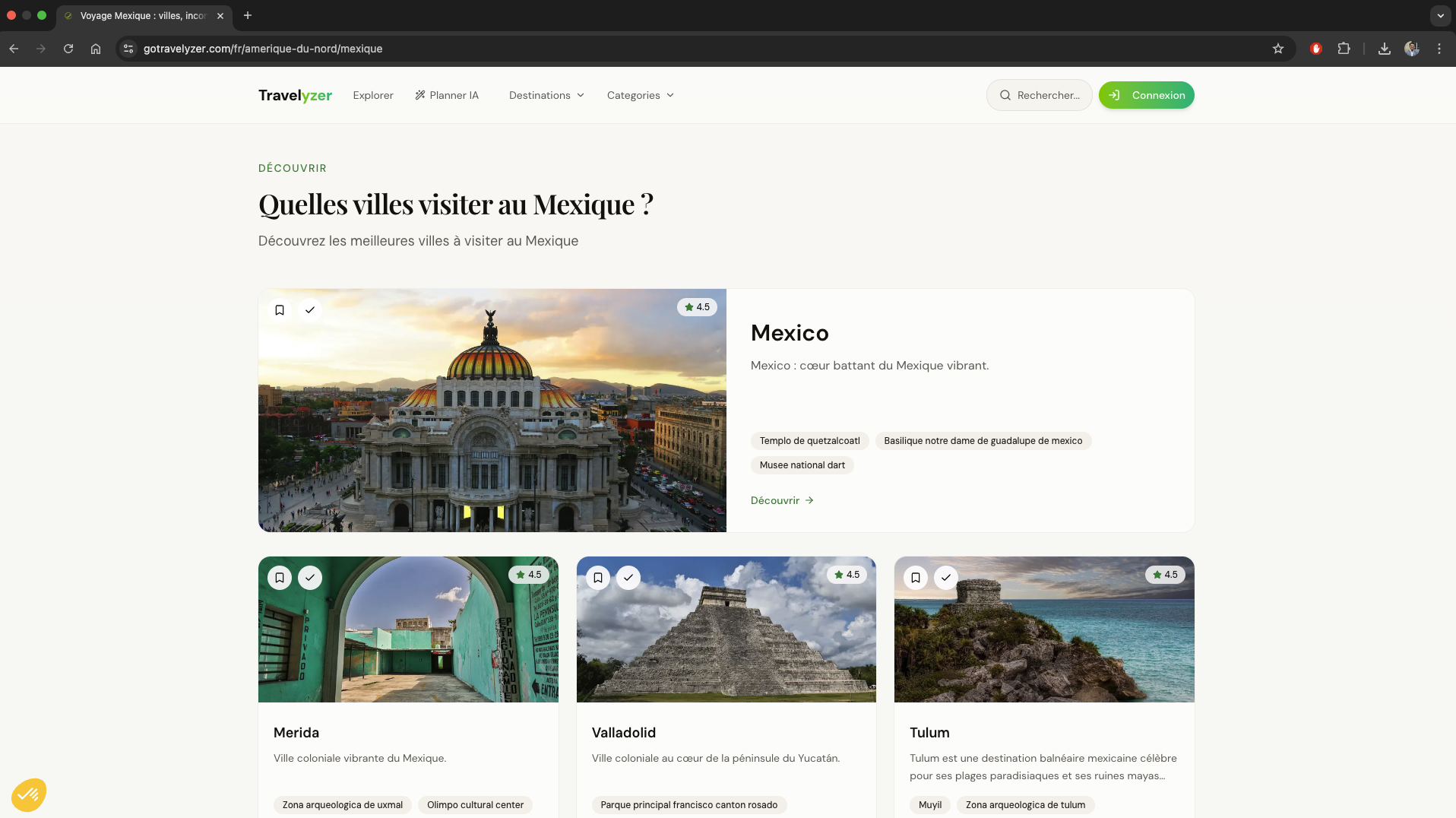Go to the Explorer nav item

(373, 95)
